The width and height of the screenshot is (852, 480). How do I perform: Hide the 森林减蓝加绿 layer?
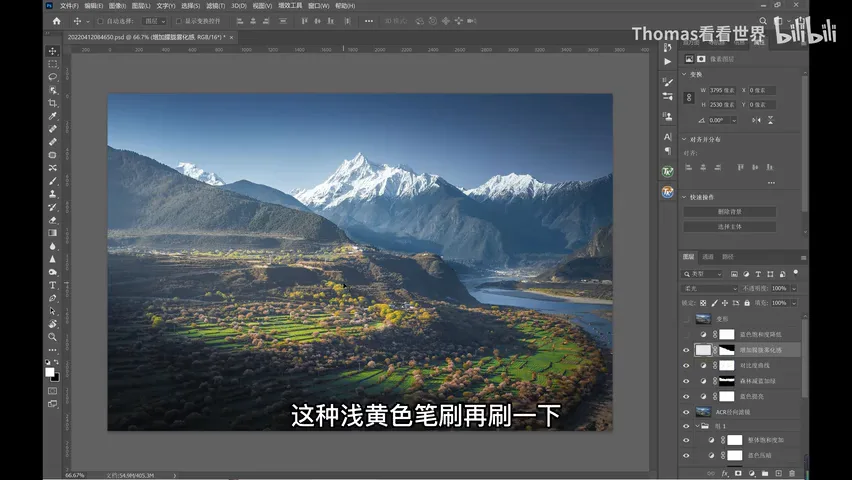pyautogui.click(x=686, y=381)
